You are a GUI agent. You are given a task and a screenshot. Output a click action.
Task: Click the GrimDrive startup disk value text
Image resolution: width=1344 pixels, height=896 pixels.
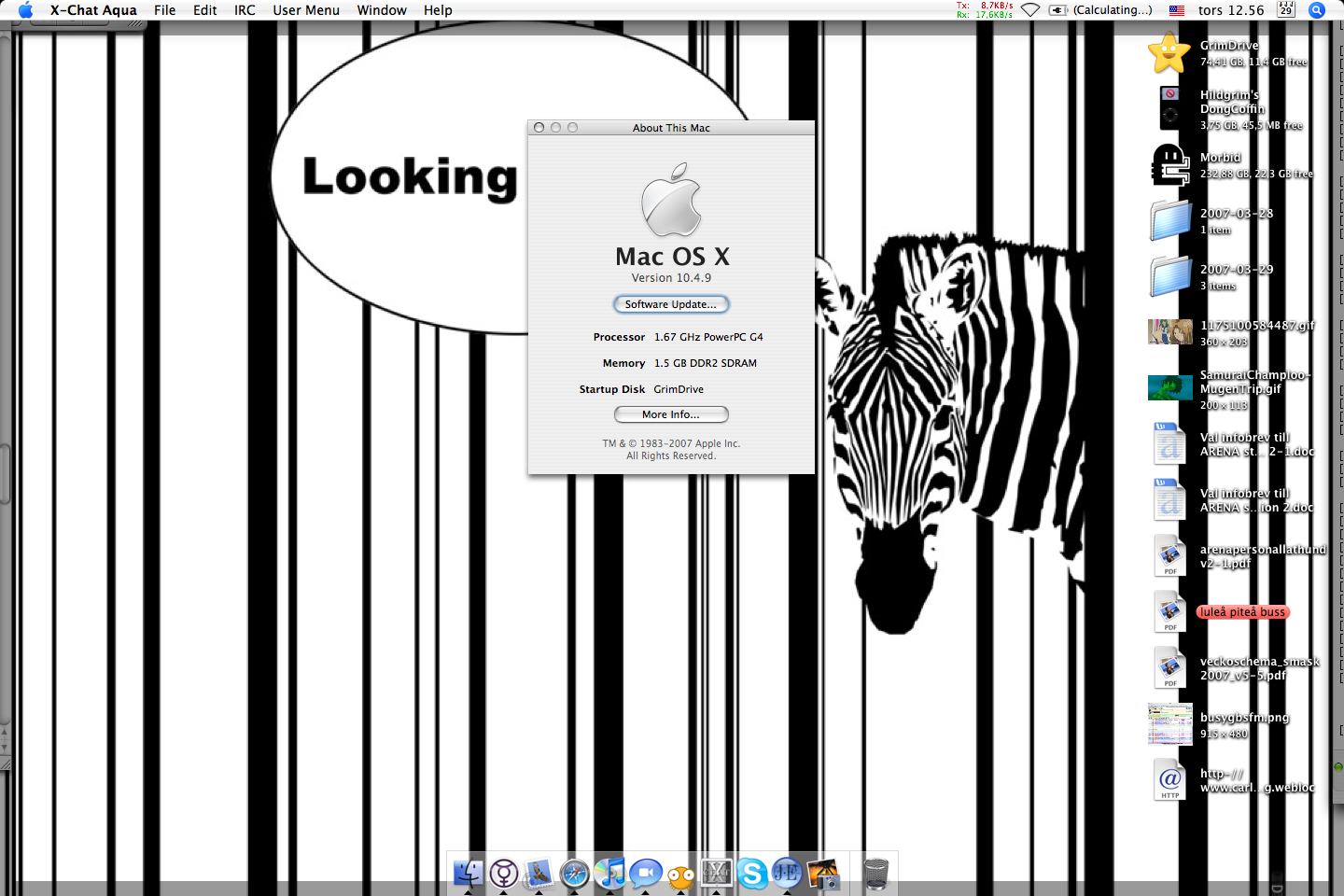679,389
